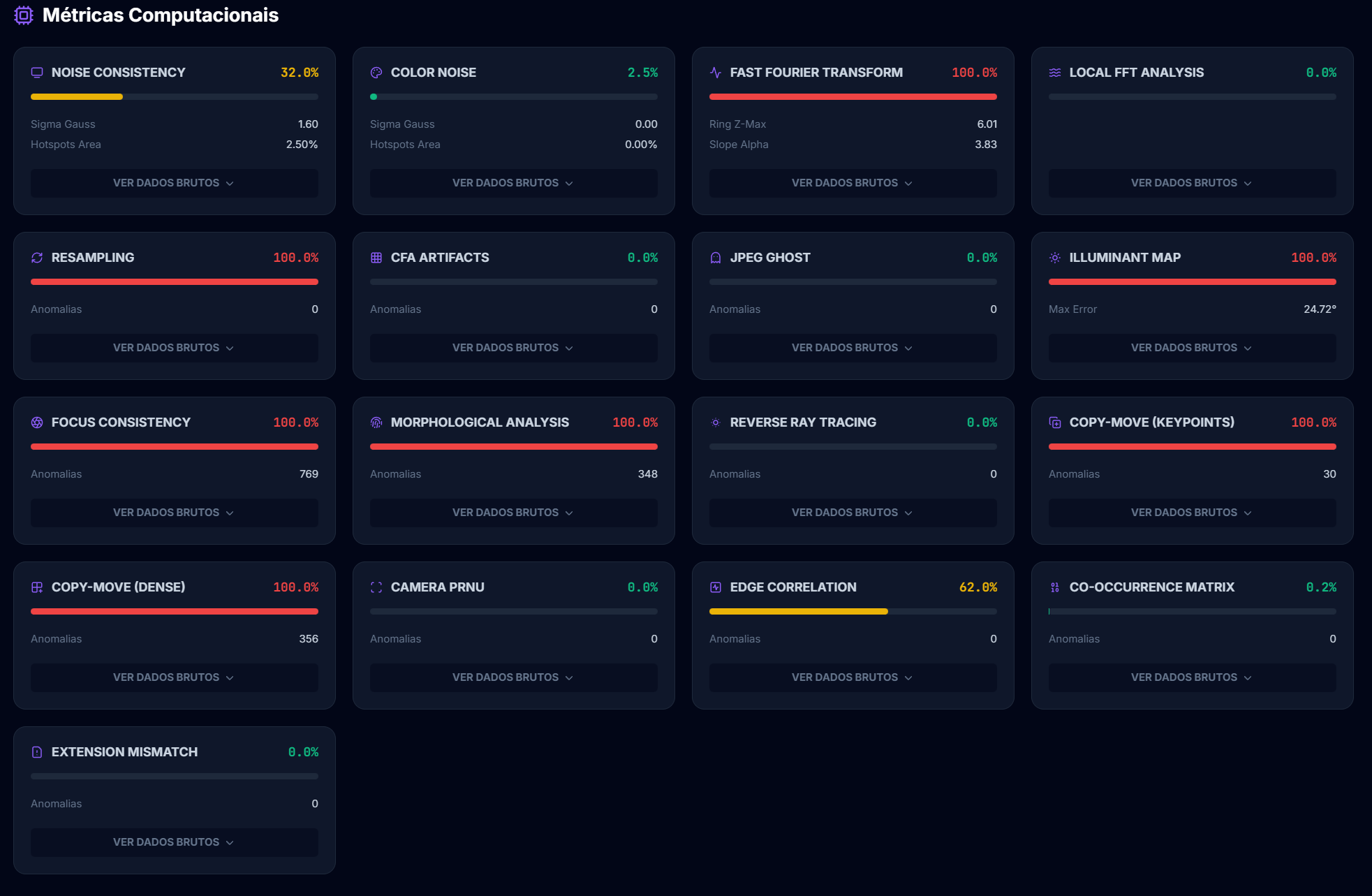1372x896 pixels.
Task: Expand raw data for Noise Consistency
Action: pyautogui.click(x=174, y=183)
